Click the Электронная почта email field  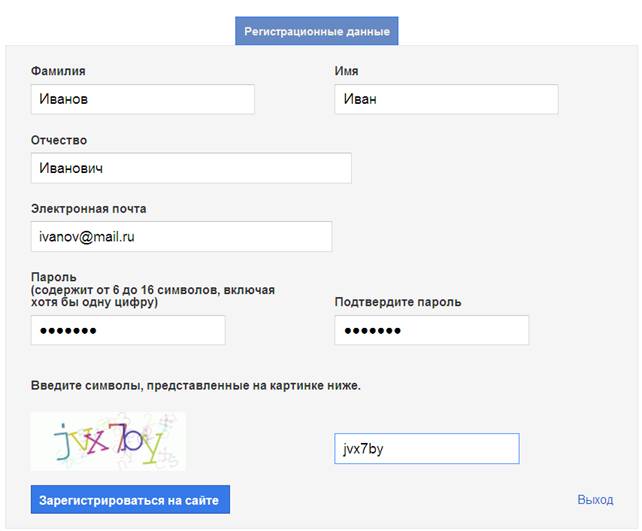181,236
